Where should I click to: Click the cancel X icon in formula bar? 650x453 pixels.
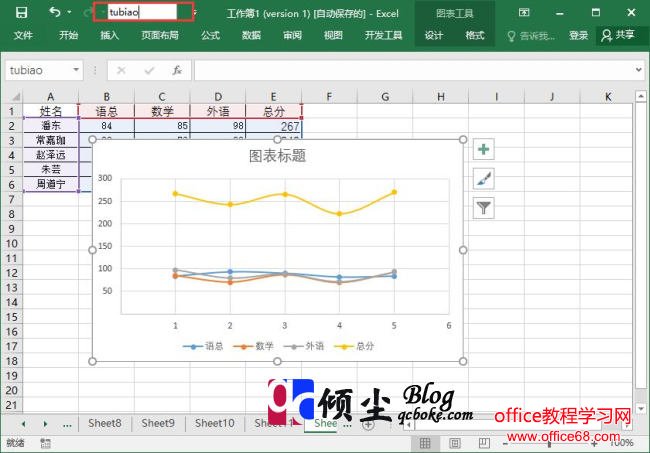point(121,70)
